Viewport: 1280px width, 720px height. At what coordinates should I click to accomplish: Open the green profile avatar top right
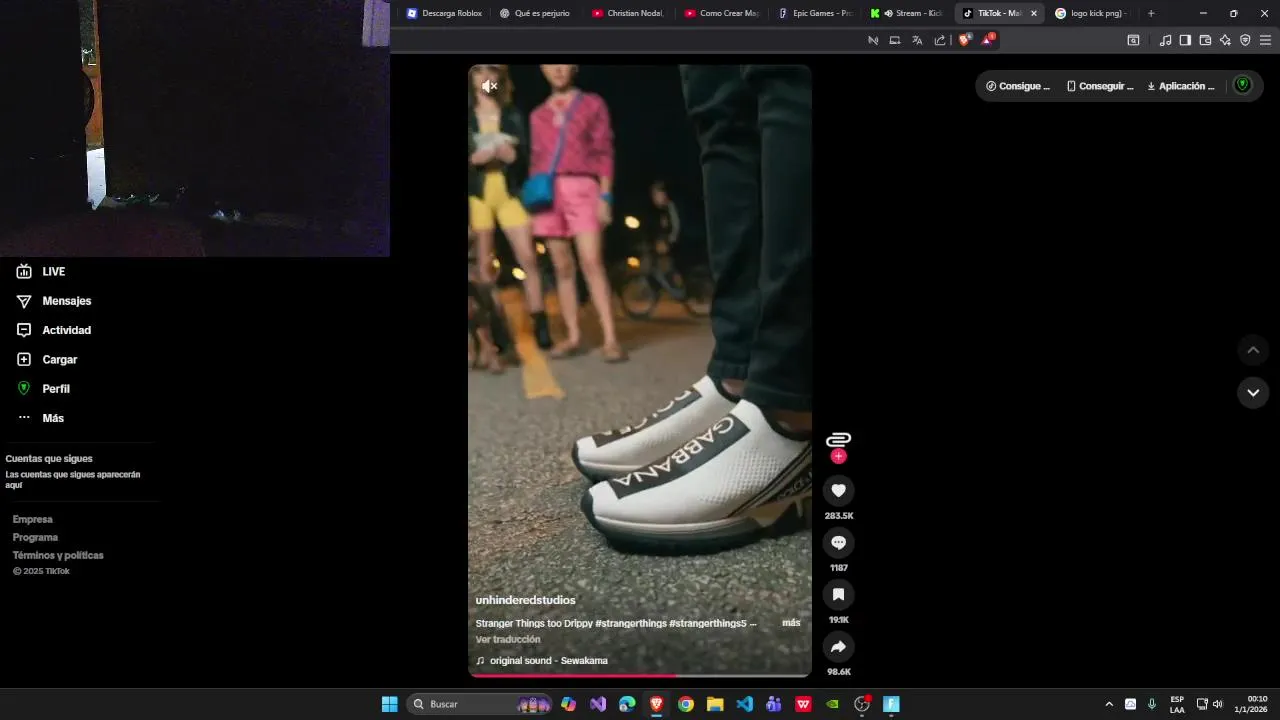1243,85
